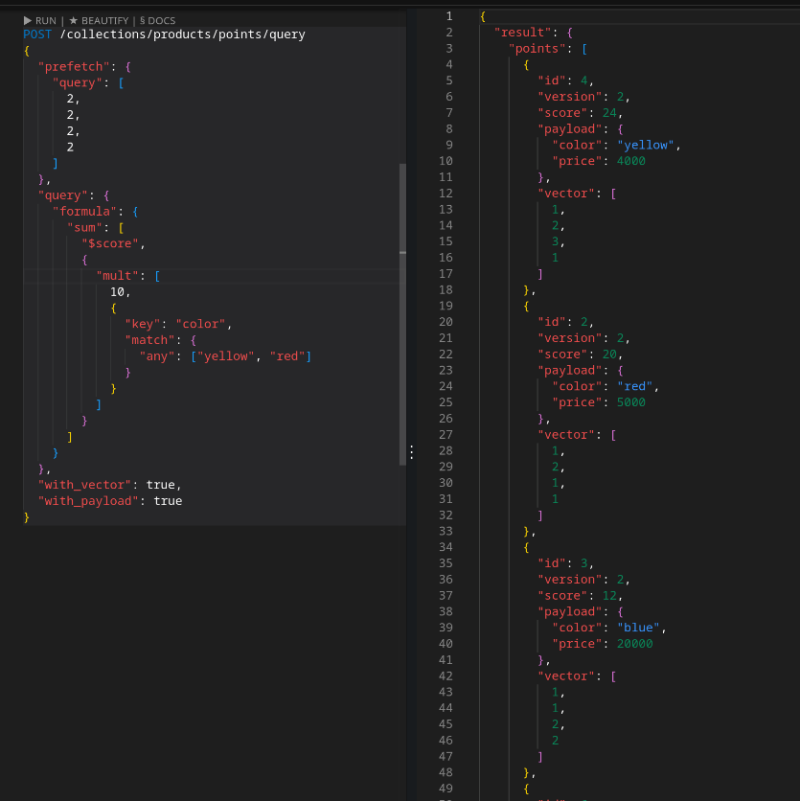Click line number 19 in the response gutter
This screenshot has width=800, height=801.
tap(445, 306)
